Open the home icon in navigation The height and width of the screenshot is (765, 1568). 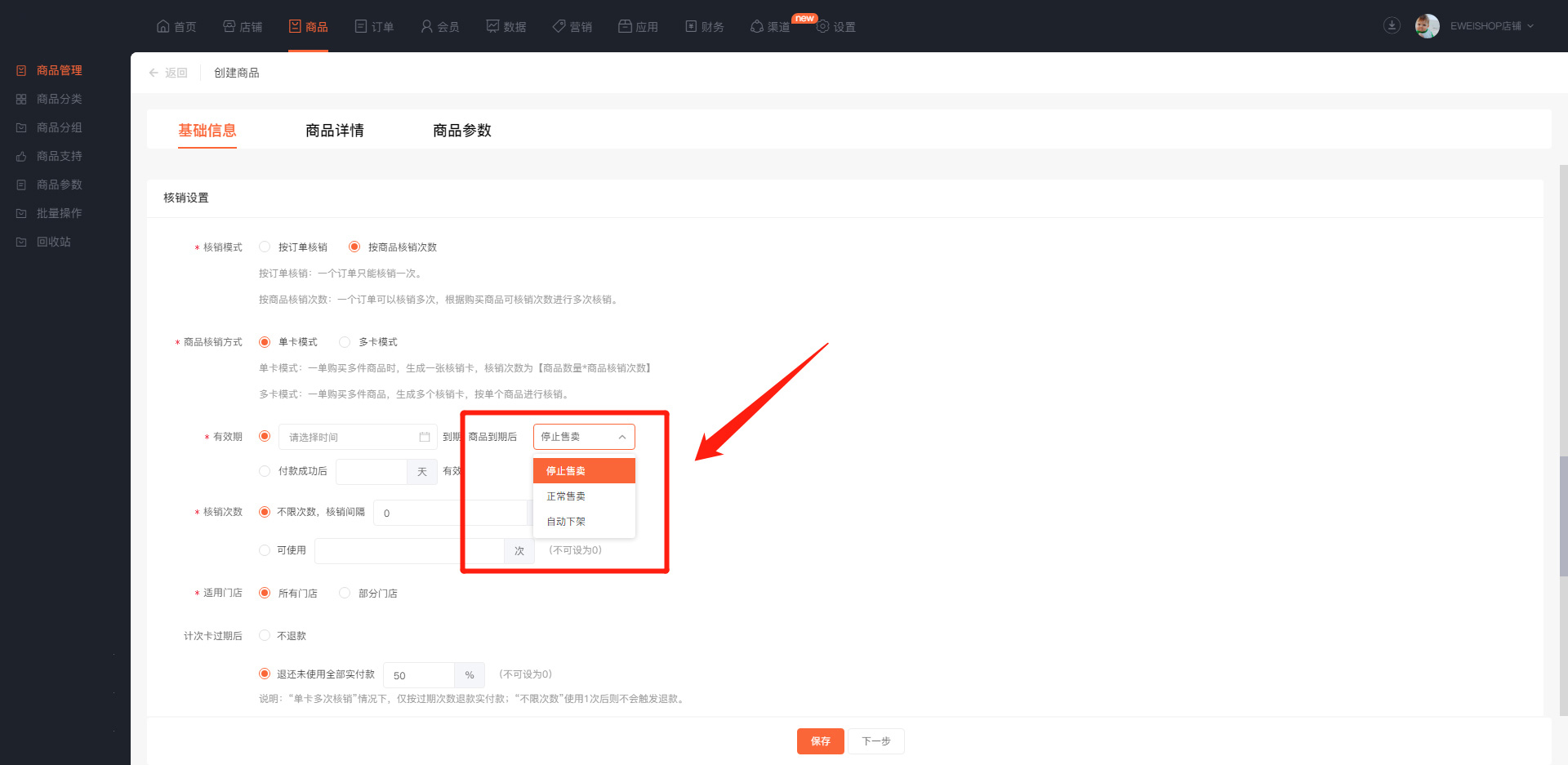163,26
